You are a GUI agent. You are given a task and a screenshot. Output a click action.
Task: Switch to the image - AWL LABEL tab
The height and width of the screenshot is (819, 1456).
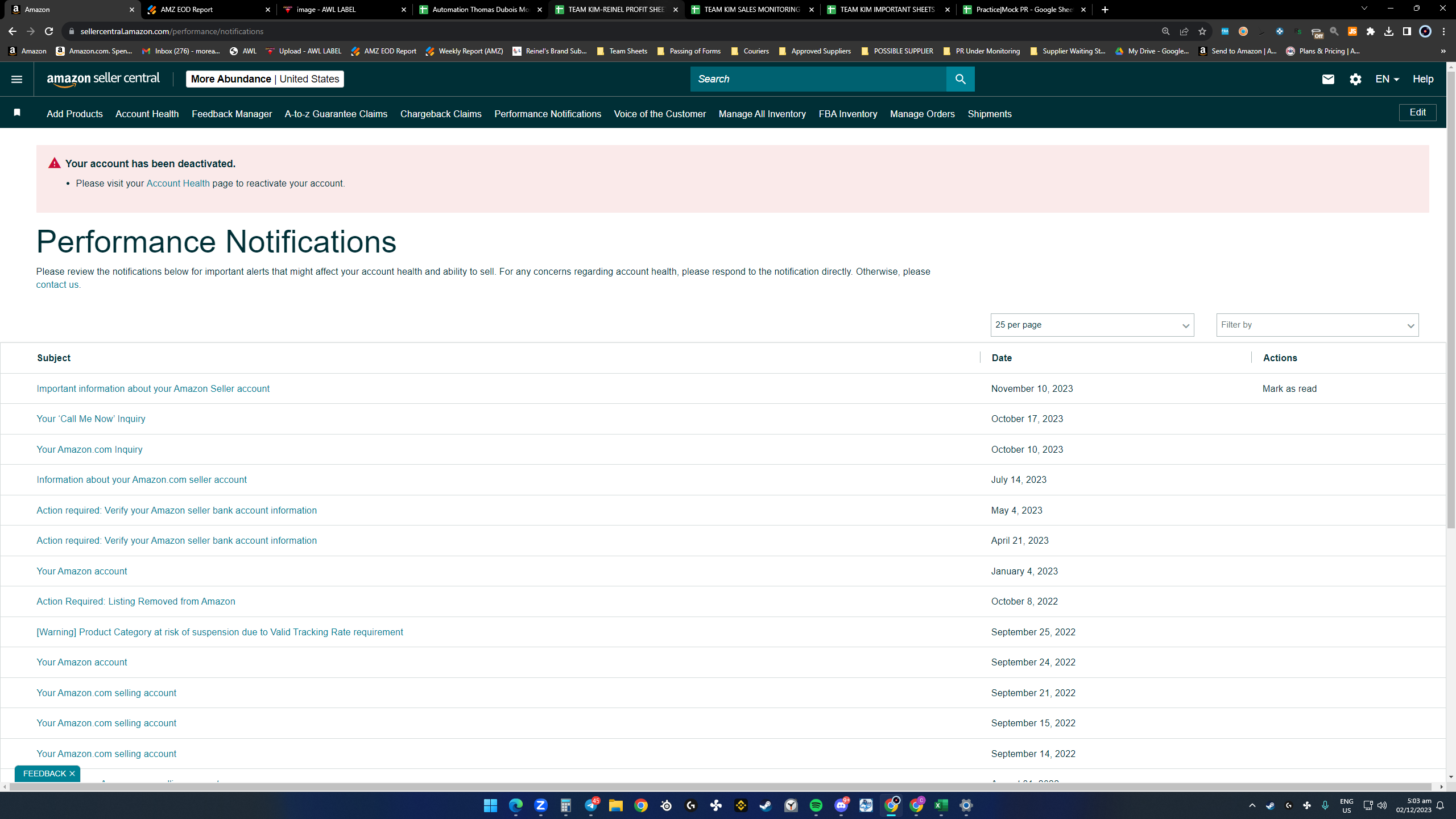(344, 10)
